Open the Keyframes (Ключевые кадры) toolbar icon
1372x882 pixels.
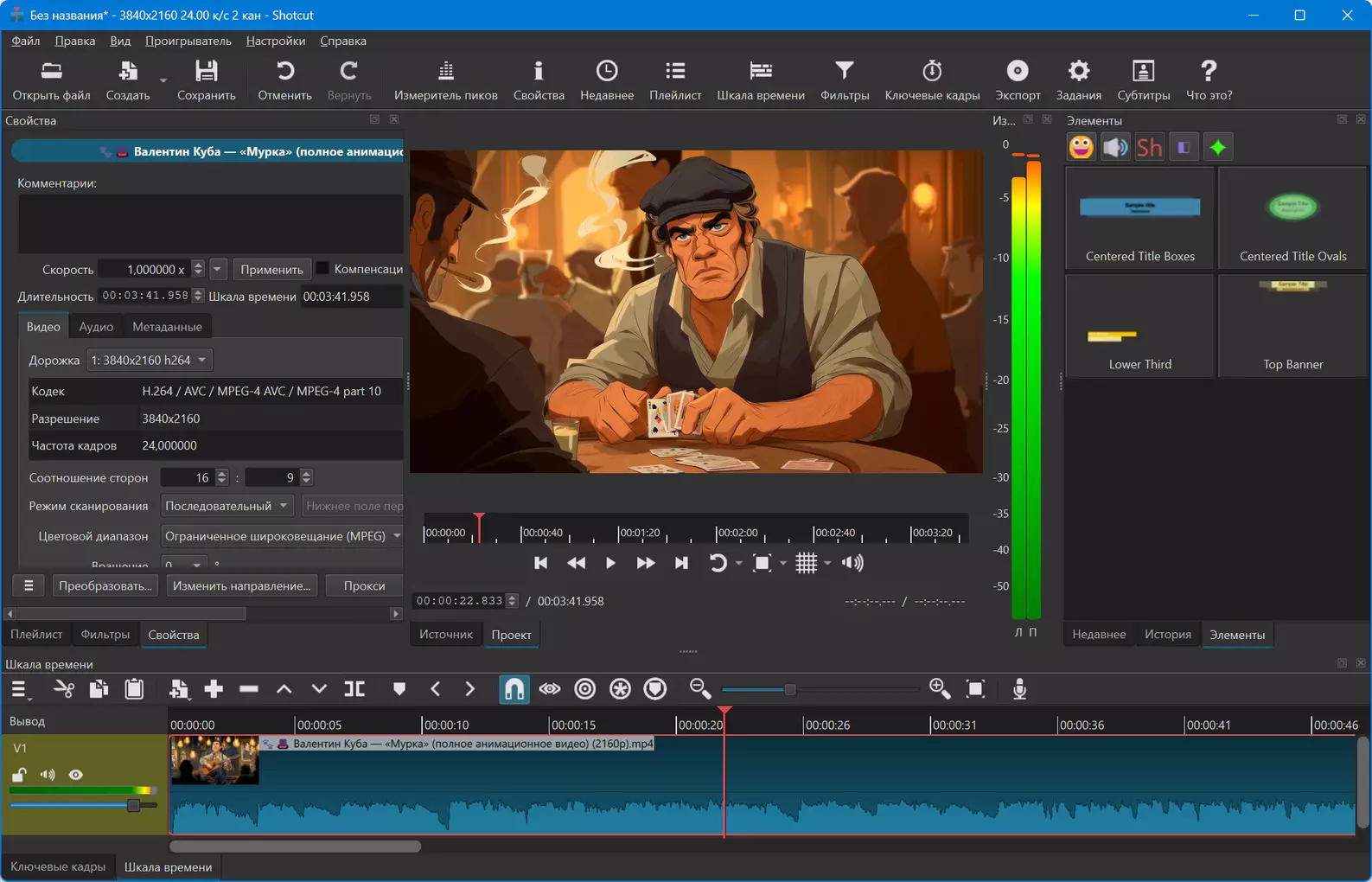point(932,81)
